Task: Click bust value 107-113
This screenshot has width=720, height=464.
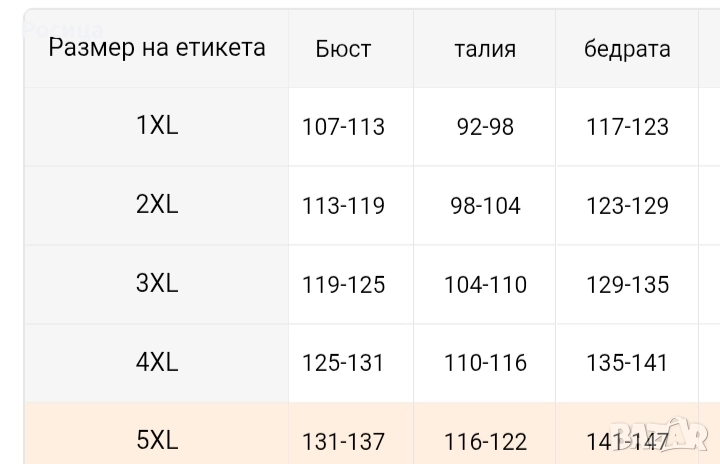Action: coord(343,127)
